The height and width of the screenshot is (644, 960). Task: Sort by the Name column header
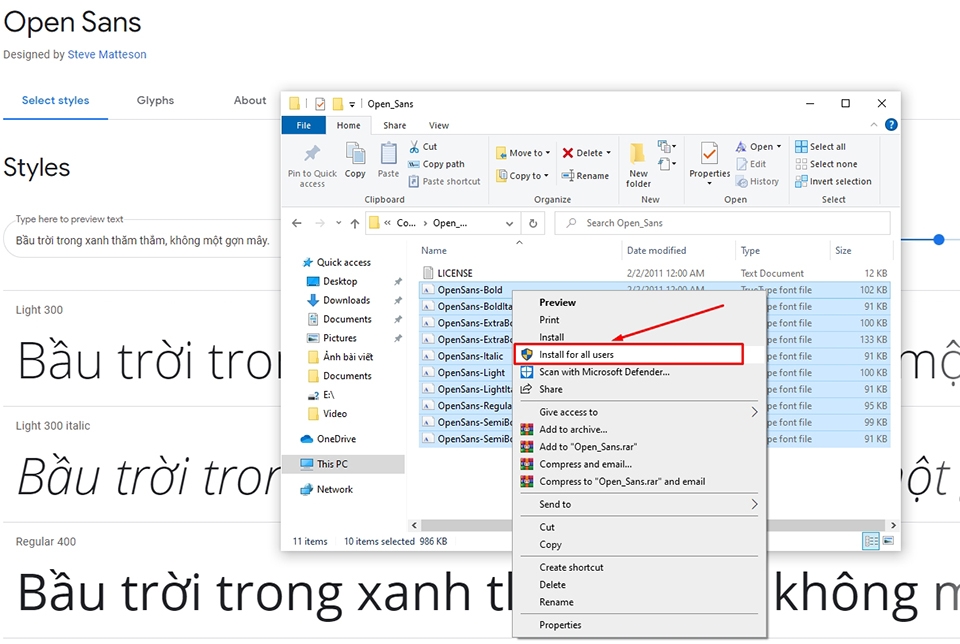(434, 250)
